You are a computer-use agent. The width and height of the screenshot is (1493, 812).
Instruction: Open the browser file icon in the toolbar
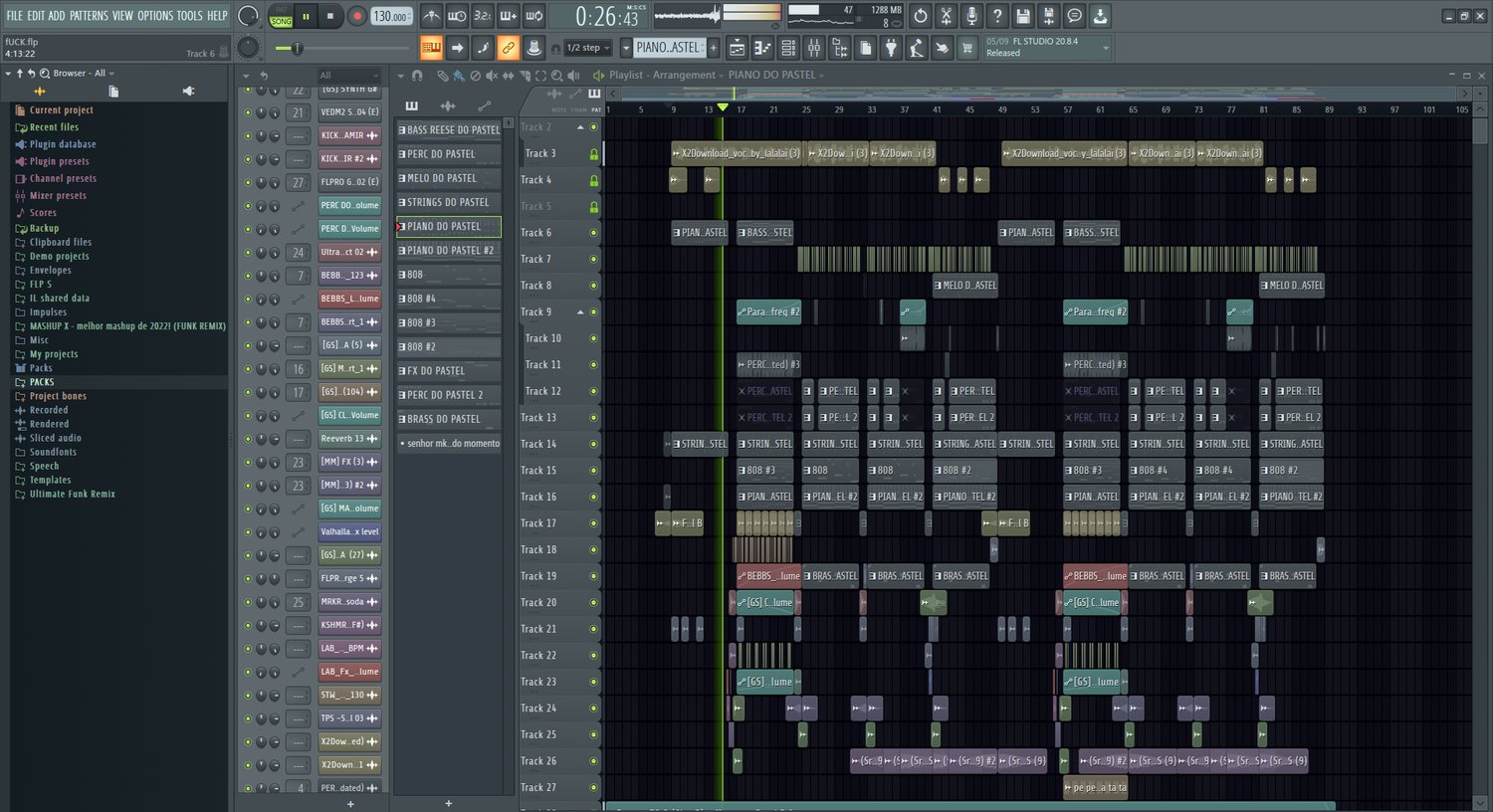[864, 48]
